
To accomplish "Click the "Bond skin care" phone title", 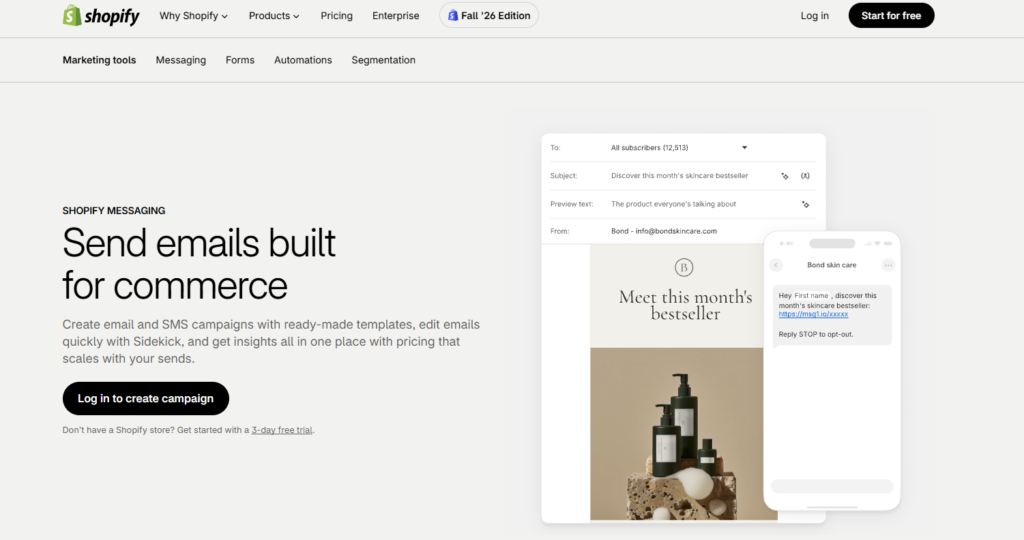I will coord(831,265).
